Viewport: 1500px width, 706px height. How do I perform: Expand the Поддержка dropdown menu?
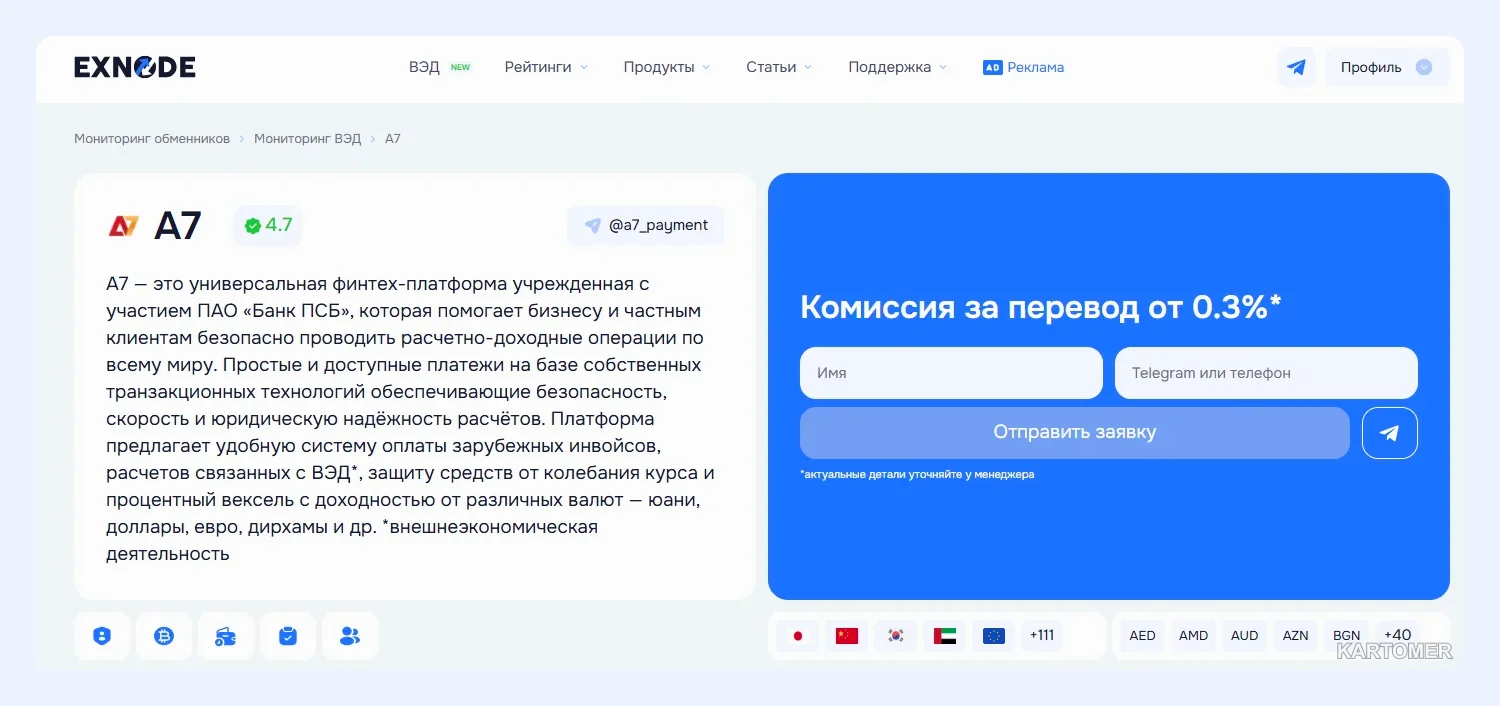(x=898, y=67)
